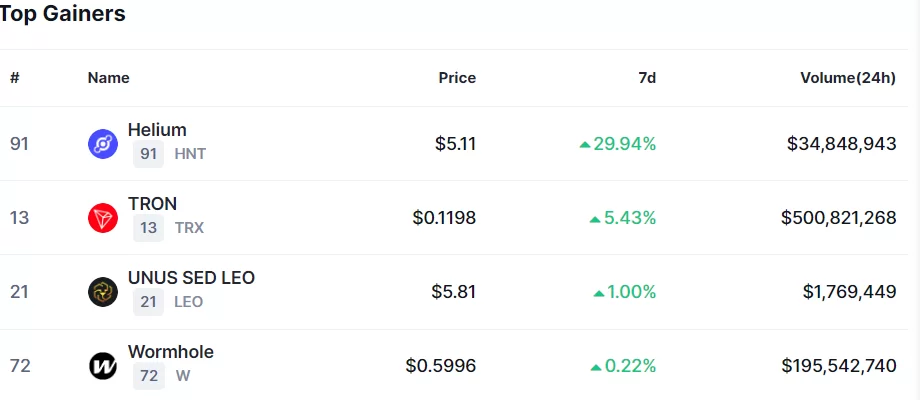Image resolution: width=920 pixels, height=400 pixels.
Task: Sort by the # rank column header
Action: tap(15, 78)
